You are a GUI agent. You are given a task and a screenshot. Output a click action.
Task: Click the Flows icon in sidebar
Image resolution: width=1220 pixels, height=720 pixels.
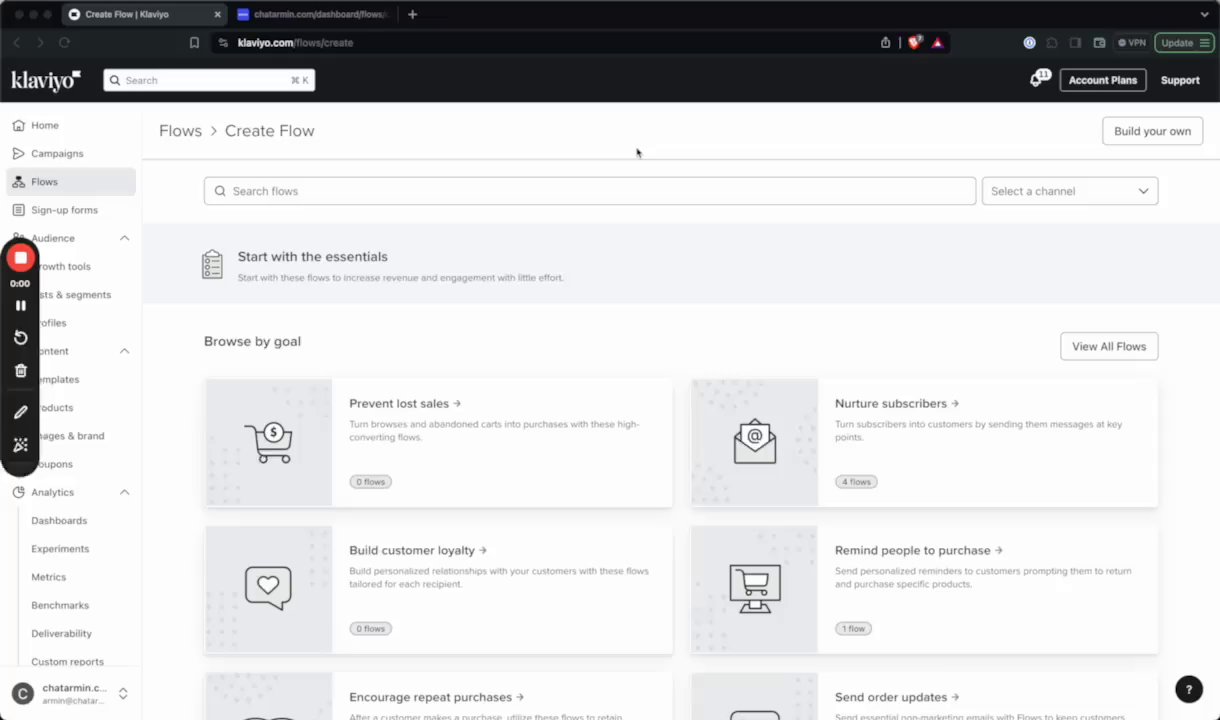[19, 182]
